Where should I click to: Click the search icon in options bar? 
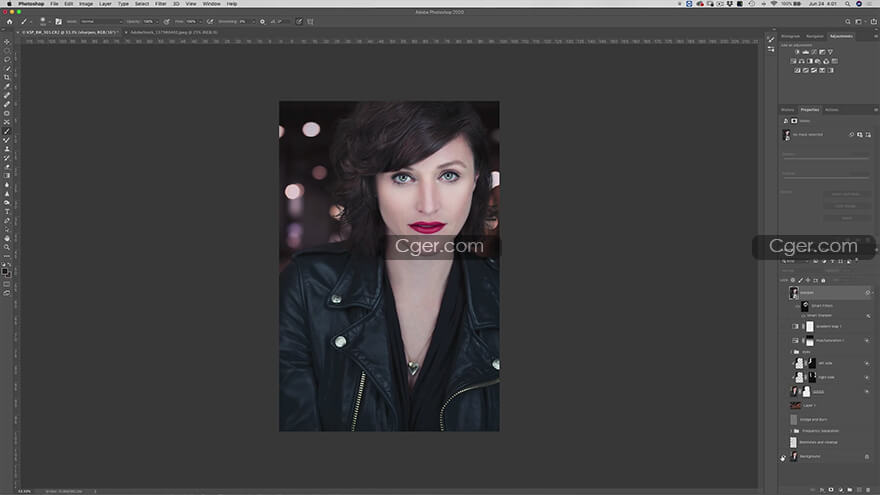pos(848,21)
